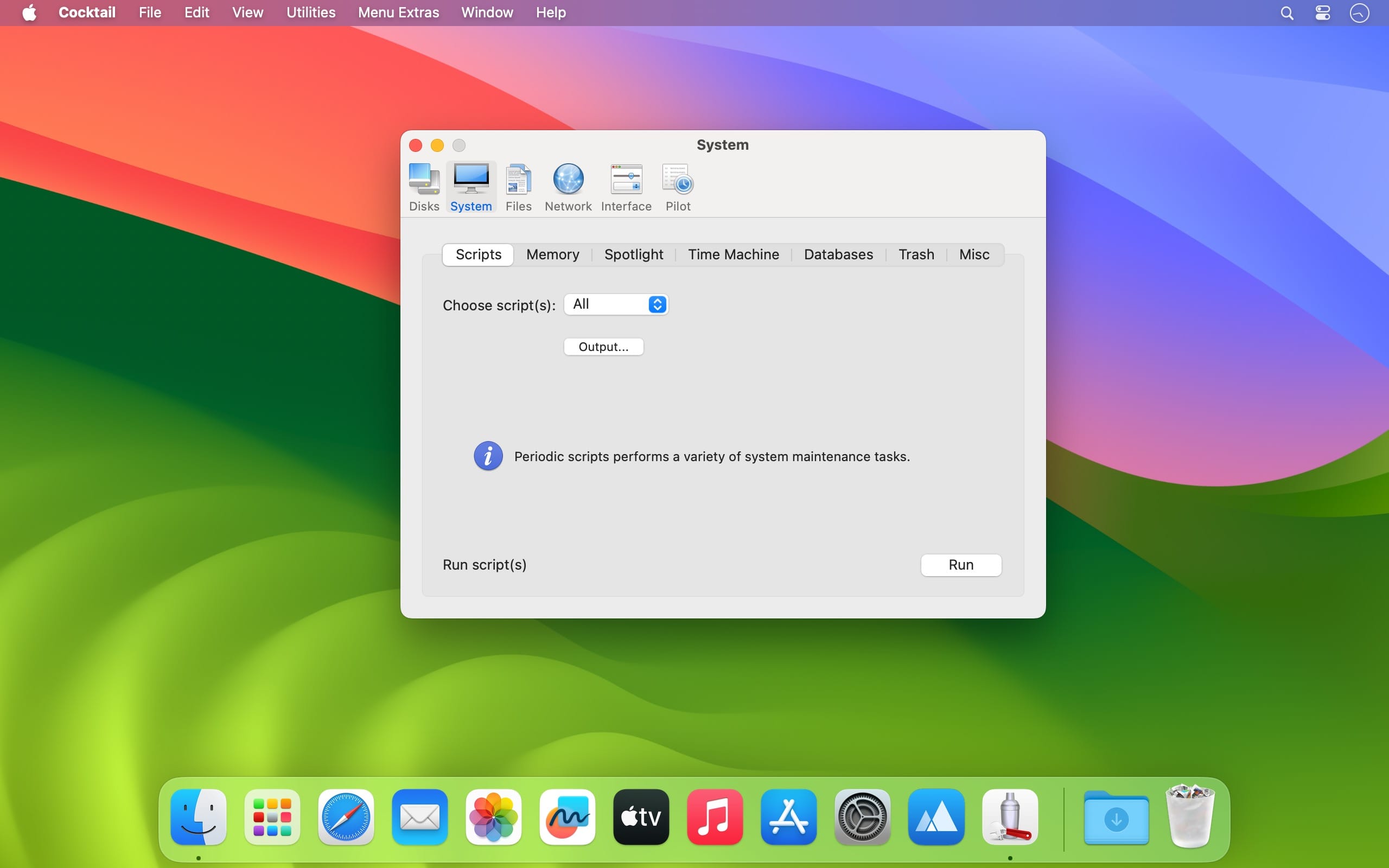Open the Menu Extras menu

pos(398,12)
